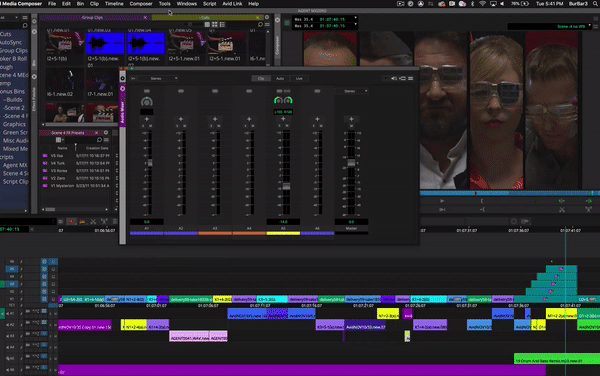Add effect insert on Master strip
The height and width of the screenshot is (376, 600).
(x=351, y=119)
